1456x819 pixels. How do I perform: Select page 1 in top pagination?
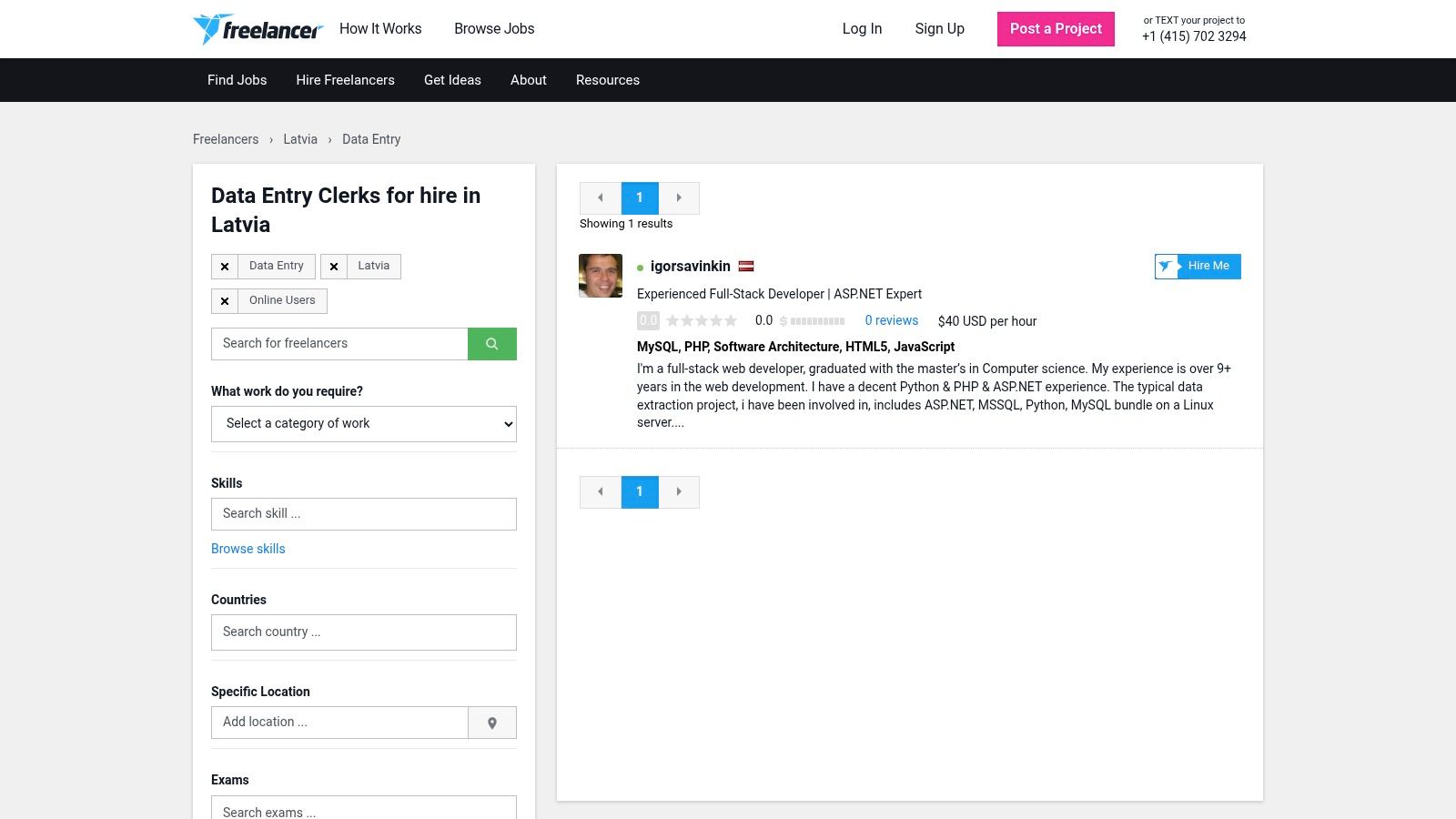[x=640, y=198]
